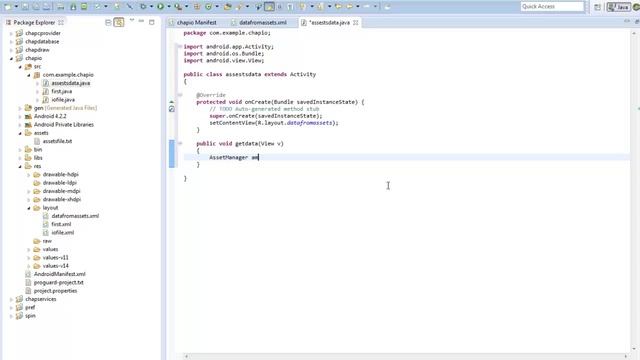Open the Android SDK Manager icon
The height and width of the screenshot is (360, 640).
coord(73,7)
